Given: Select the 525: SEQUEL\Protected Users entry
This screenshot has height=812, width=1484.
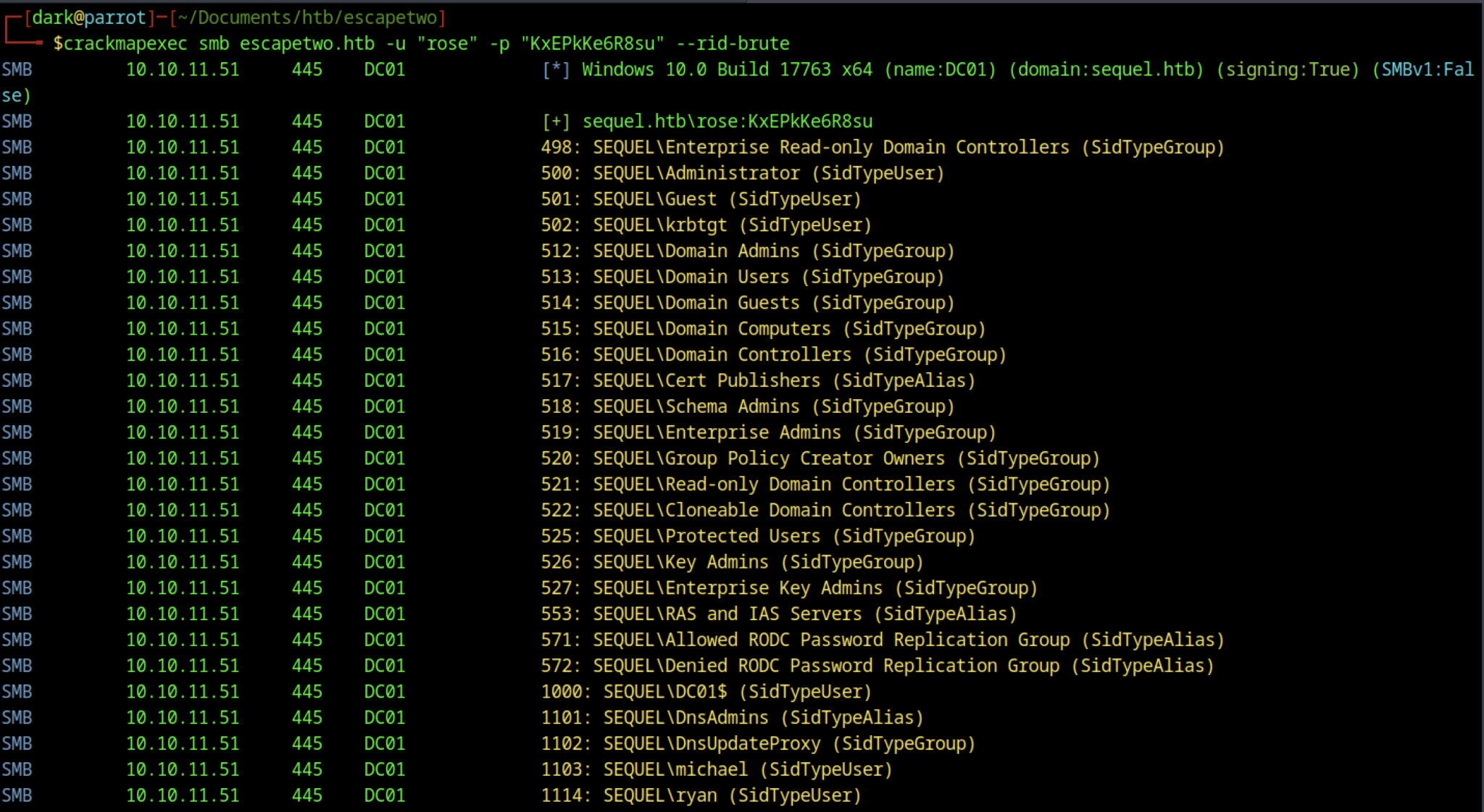Looking at the screenshot, I should tap(759, 537).
